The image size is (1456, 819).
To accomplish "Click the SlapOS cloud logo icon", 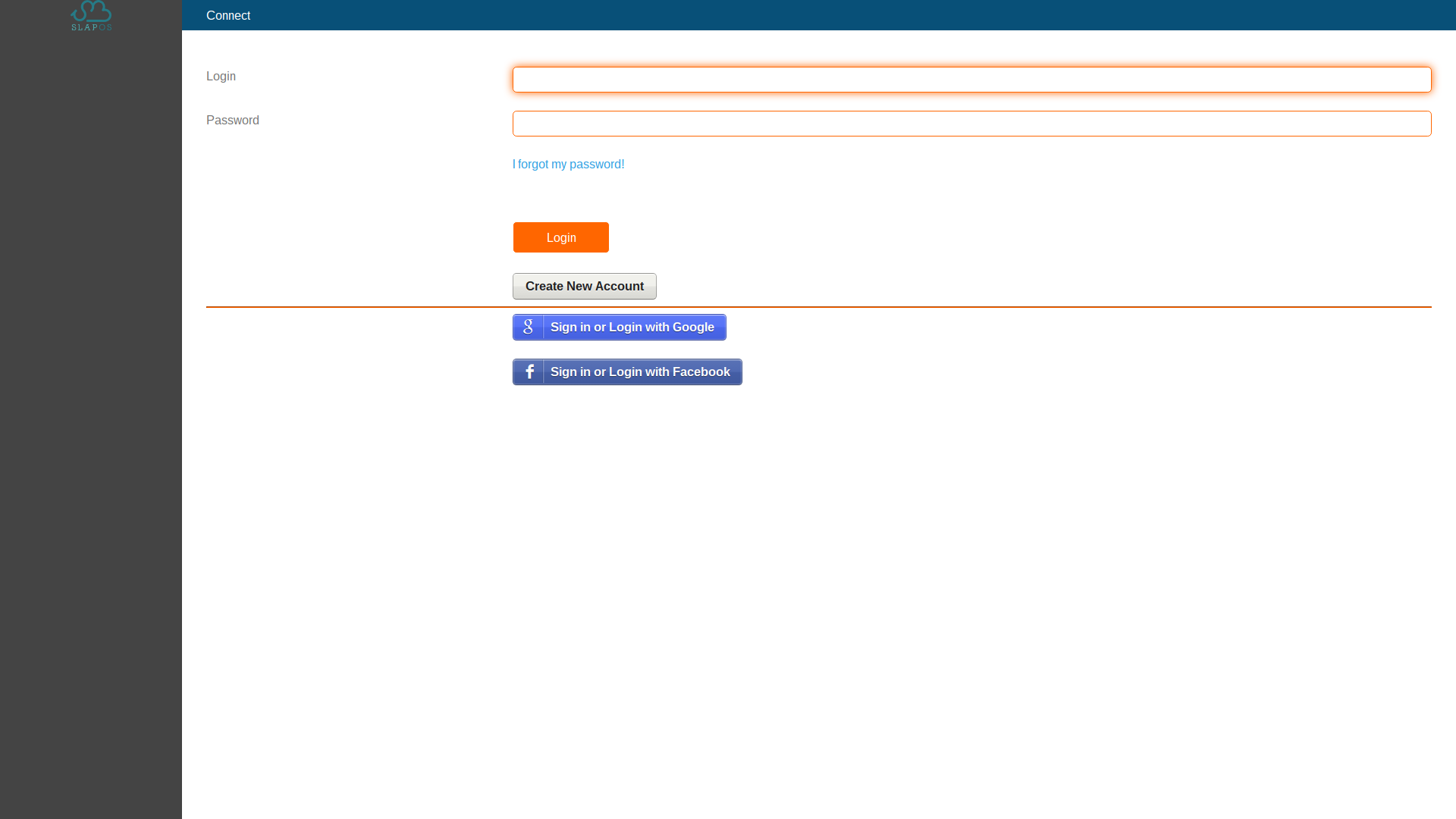I will coord(90,15).
